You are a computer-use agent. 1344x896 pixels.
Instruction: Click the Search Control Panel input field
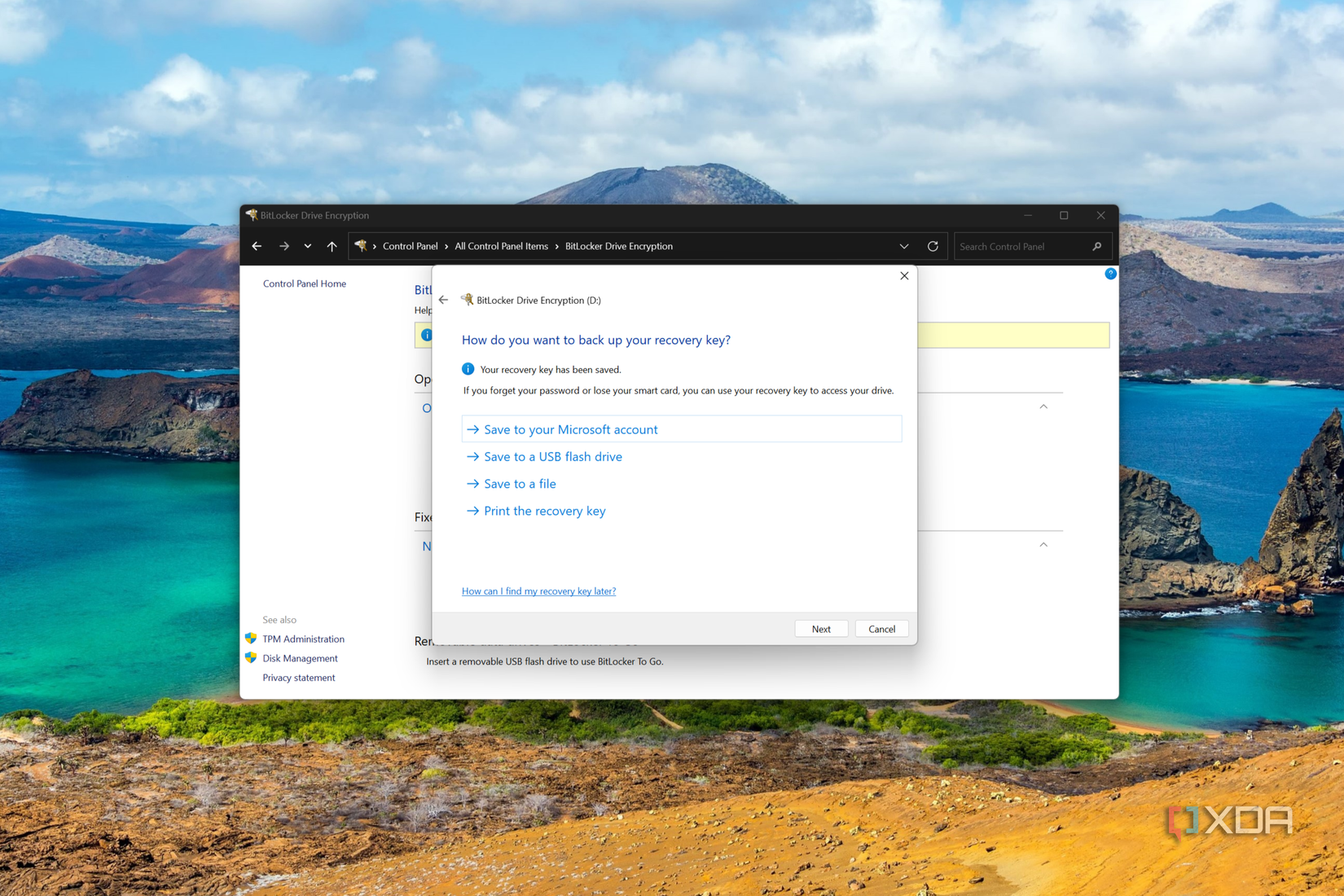click(x=1018, y=246)
